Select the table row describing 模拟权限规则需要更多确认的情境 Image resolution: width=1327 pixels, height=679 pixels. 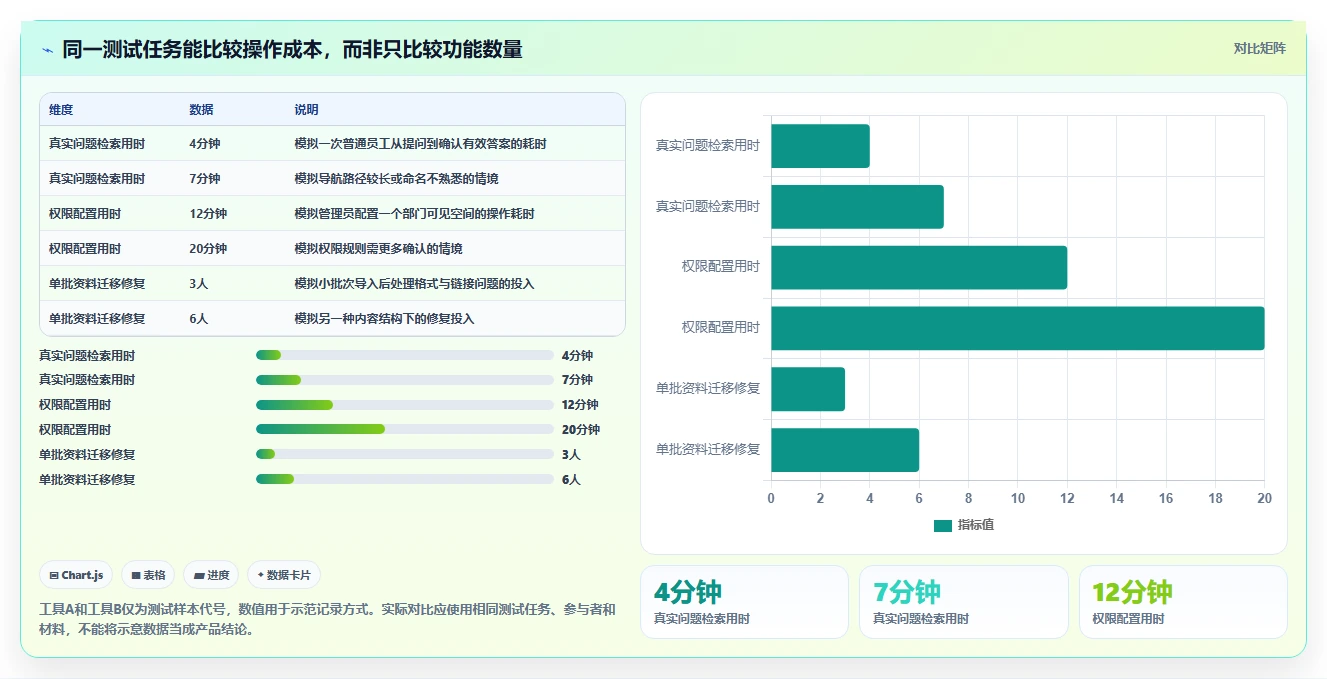(x=332, y=249)
